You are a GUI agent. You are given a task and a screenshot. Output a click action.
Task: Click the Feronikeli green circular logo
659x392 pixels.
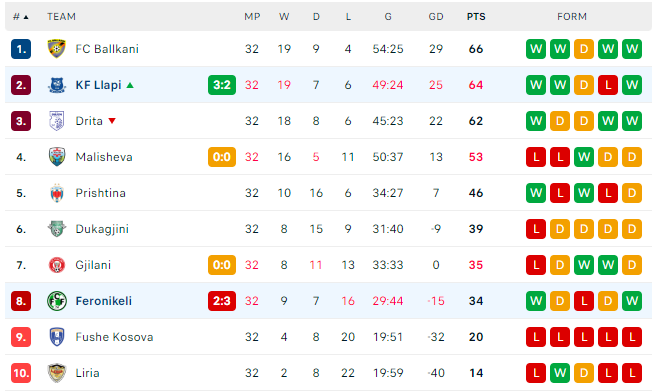pos(57,301)
